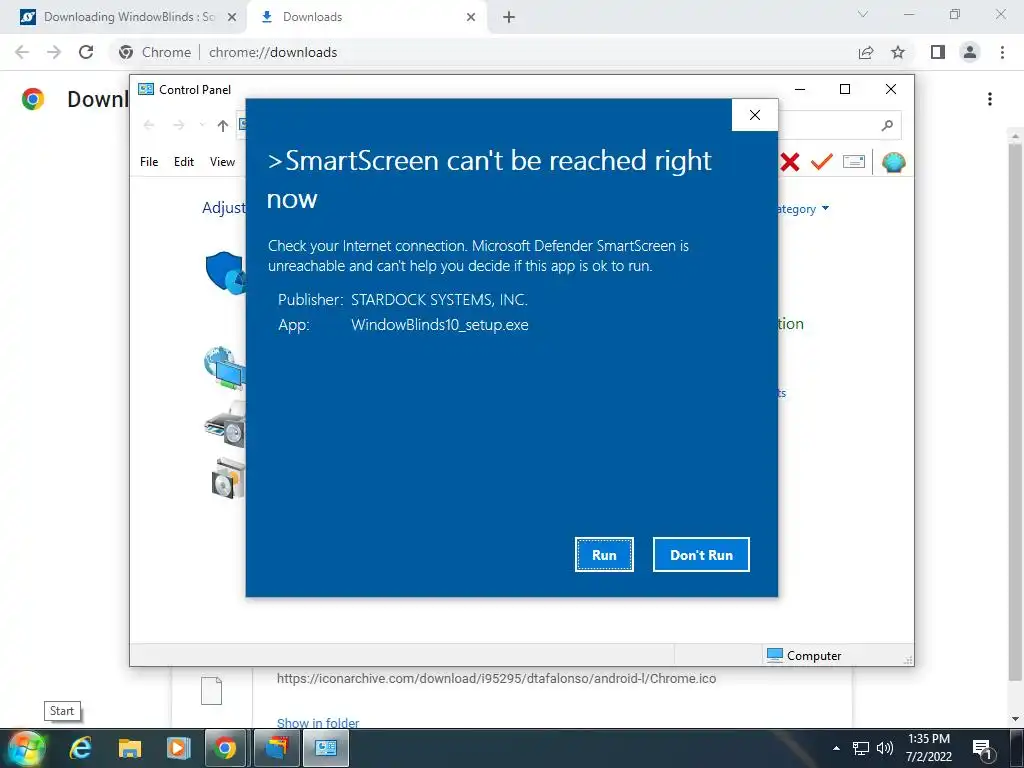Open Chrome's three-dot main menu
Viewport: 1024px width, 768px height.
(1002, 52)
